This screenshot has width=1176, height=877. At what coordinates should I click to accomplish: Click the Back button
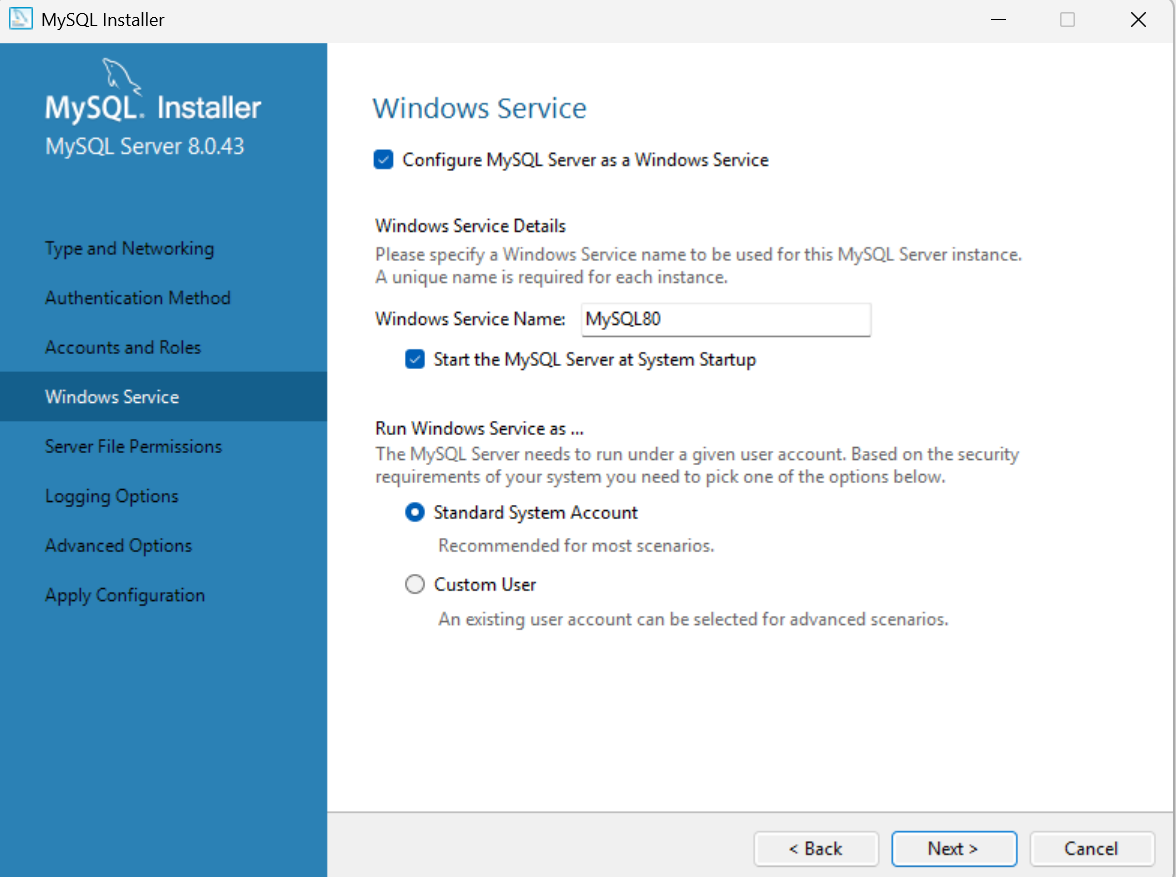tap(816, 848)
